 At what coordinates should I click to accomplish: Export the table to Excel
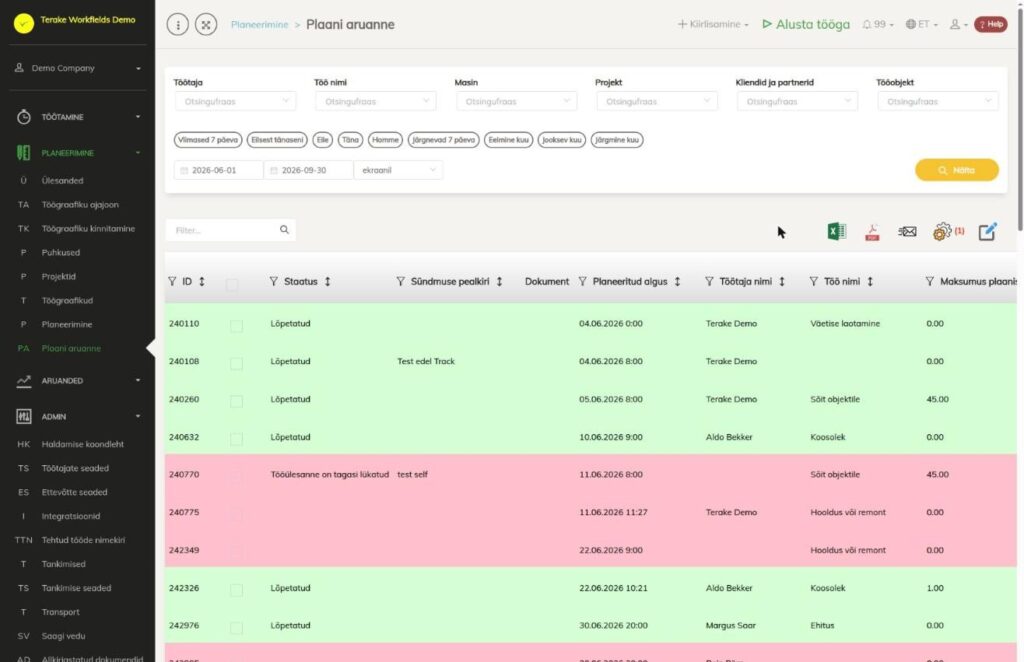click(837, 231)
